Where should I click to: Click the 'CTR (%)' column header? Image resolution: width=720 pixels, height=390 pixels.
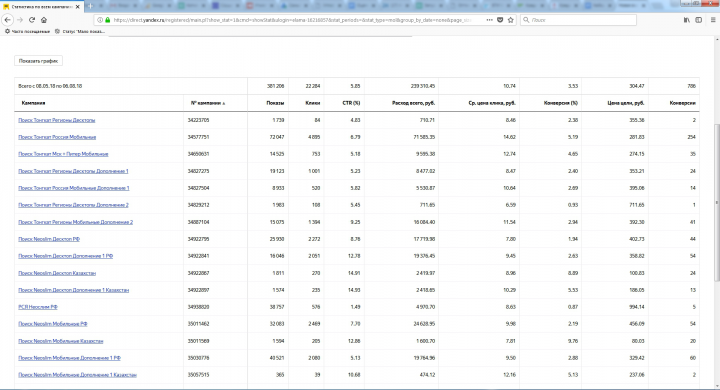point(351,103)
